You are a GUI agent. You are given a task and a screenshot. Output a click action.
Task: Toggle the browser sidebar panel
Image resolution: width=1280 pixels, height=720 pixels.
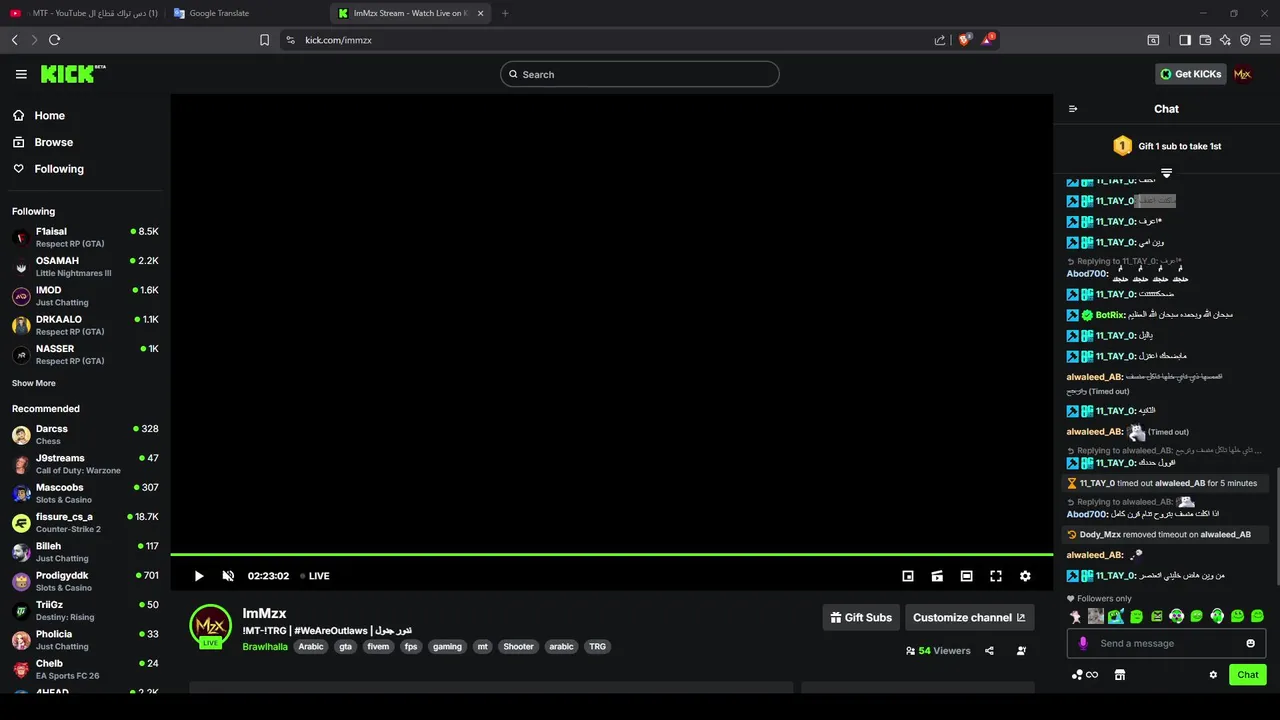(1185, 40)
